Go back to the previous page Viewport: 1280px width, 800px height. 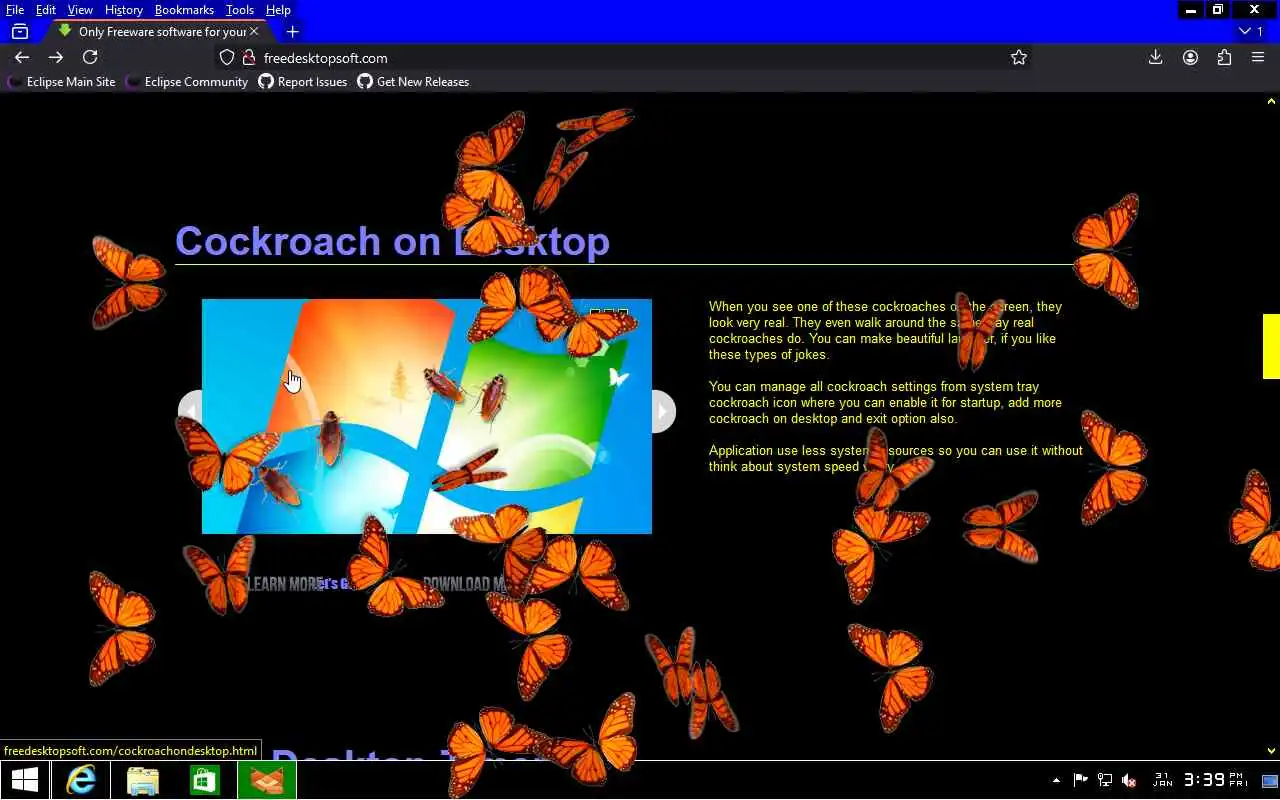(x=22, y=58)
